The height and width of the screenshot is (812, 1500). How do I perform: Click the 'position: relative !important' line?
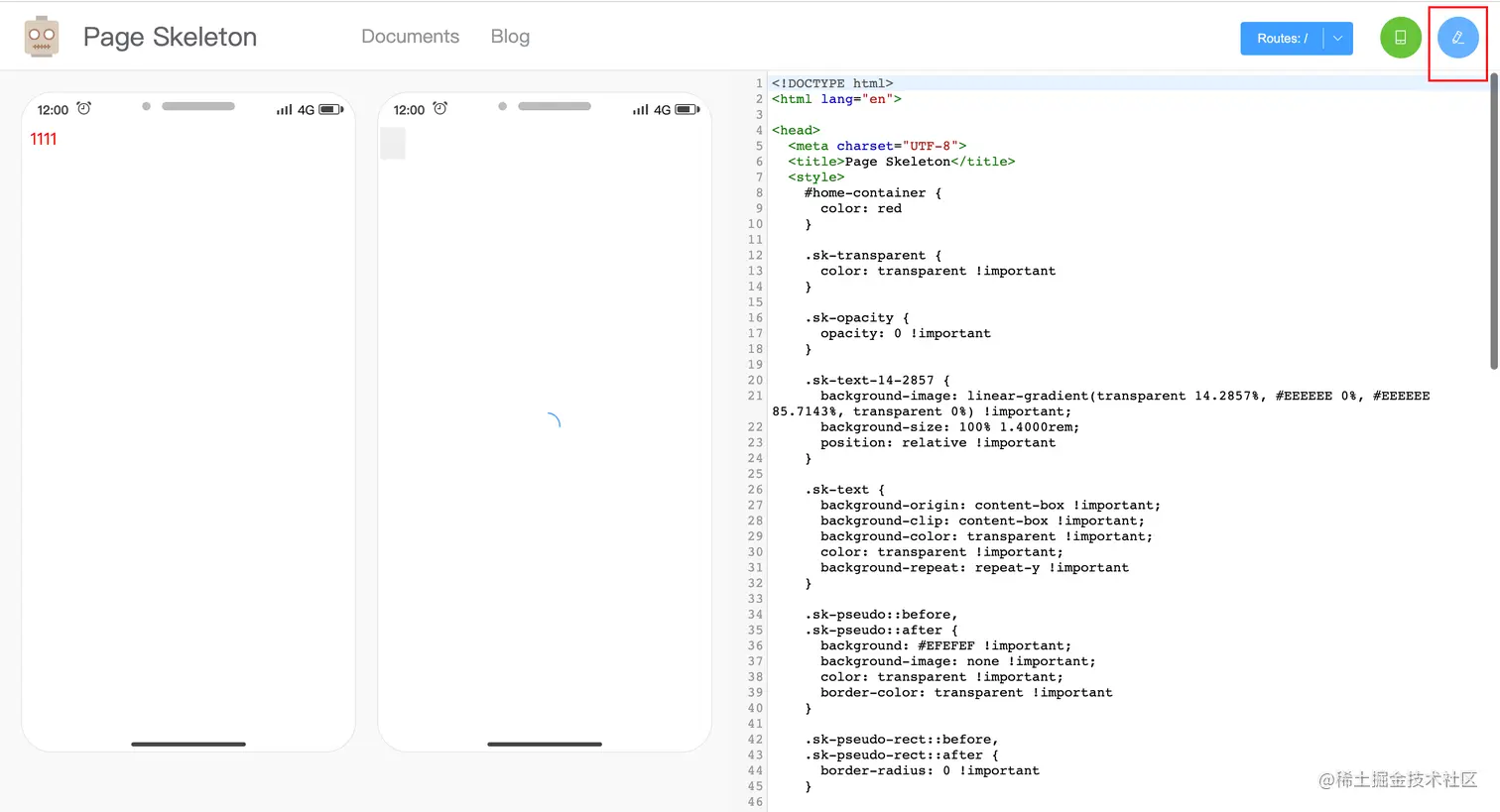click(938, 442)
